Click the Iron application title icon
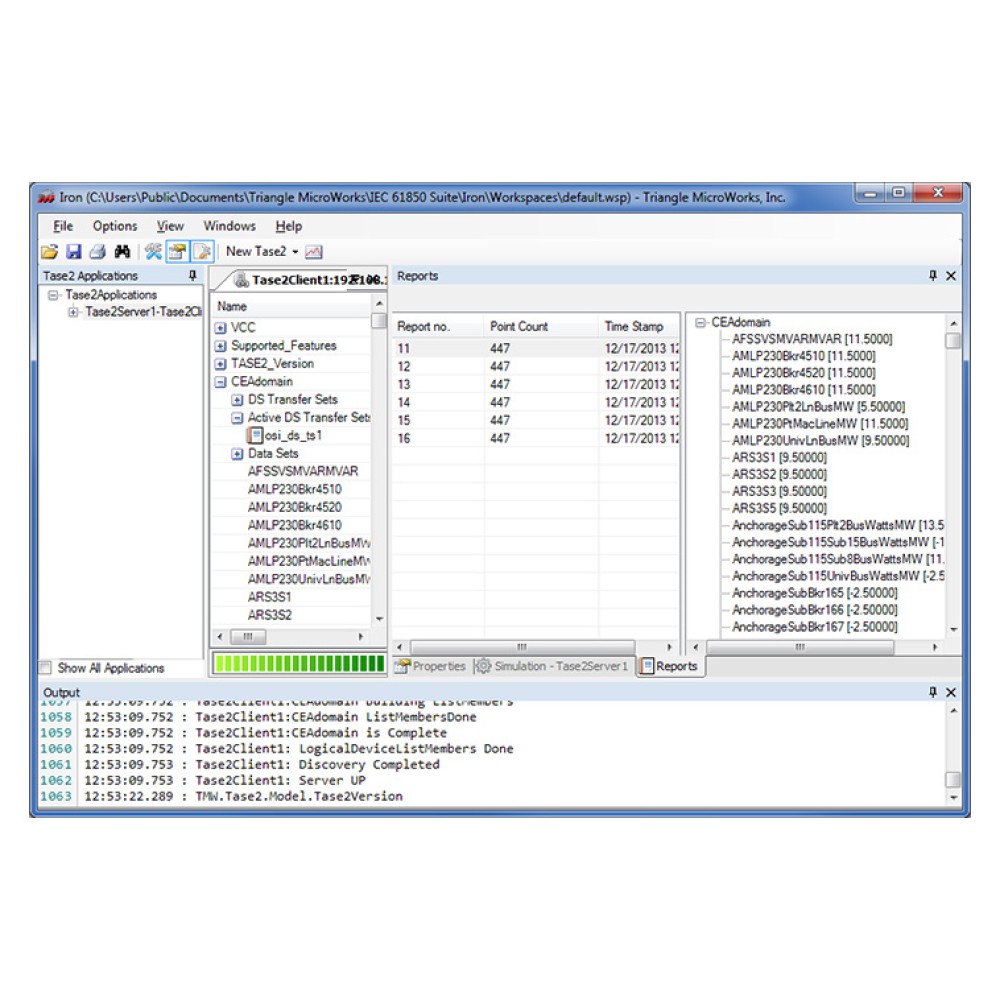 pyautogui.click(x=47, y=197)
